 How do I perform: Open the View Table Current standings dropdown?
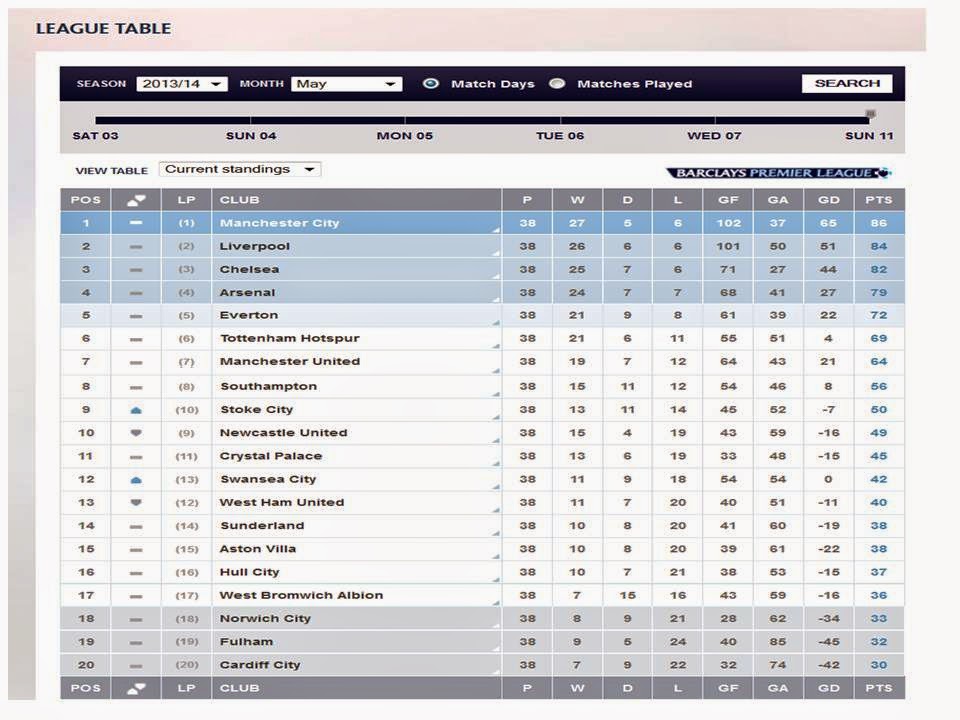(239, 169)
